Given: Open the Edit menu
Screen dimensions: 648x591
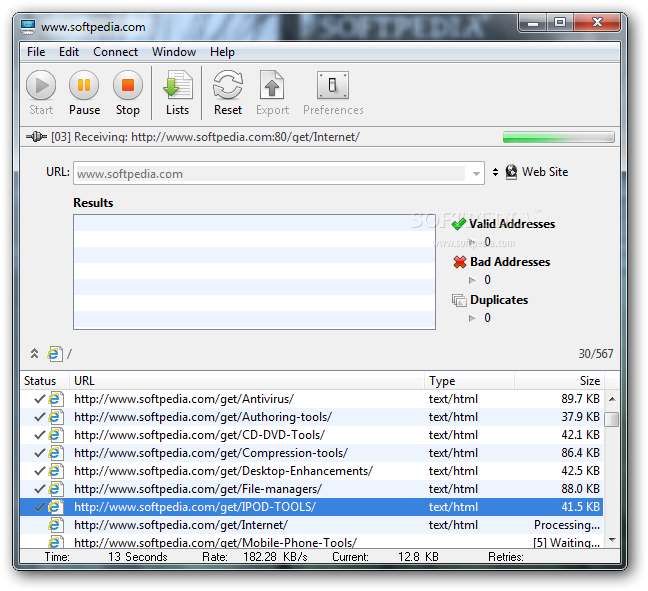Looking at the screenshot, I should click(69, 52).
